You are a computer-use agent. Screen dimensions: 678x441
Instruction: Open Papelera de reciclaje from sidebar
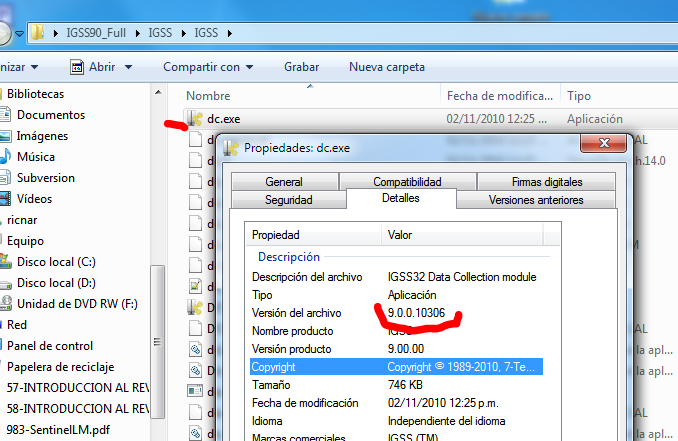62,366
